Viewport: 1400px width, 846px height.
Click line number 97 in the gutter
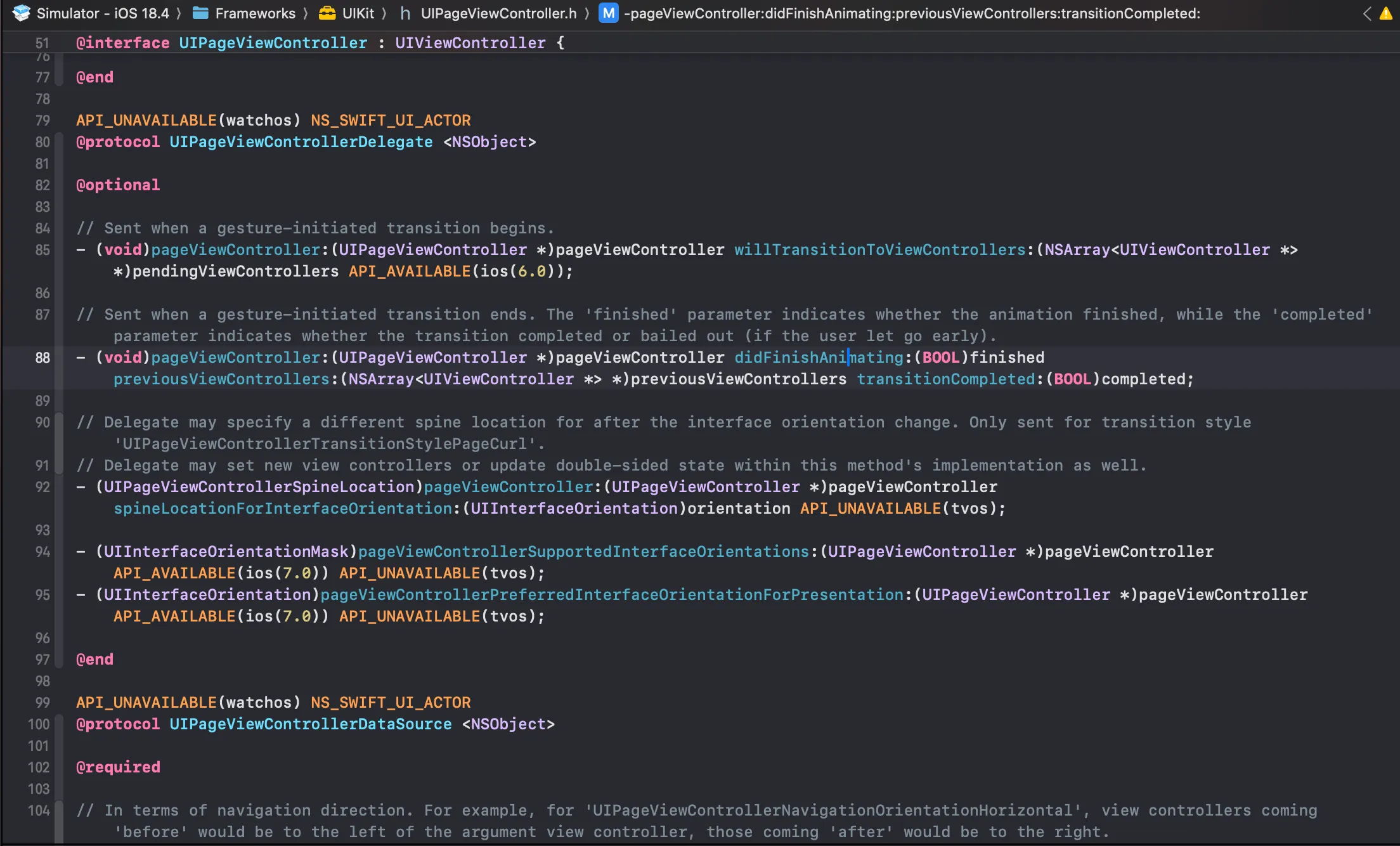coord(42,660)
